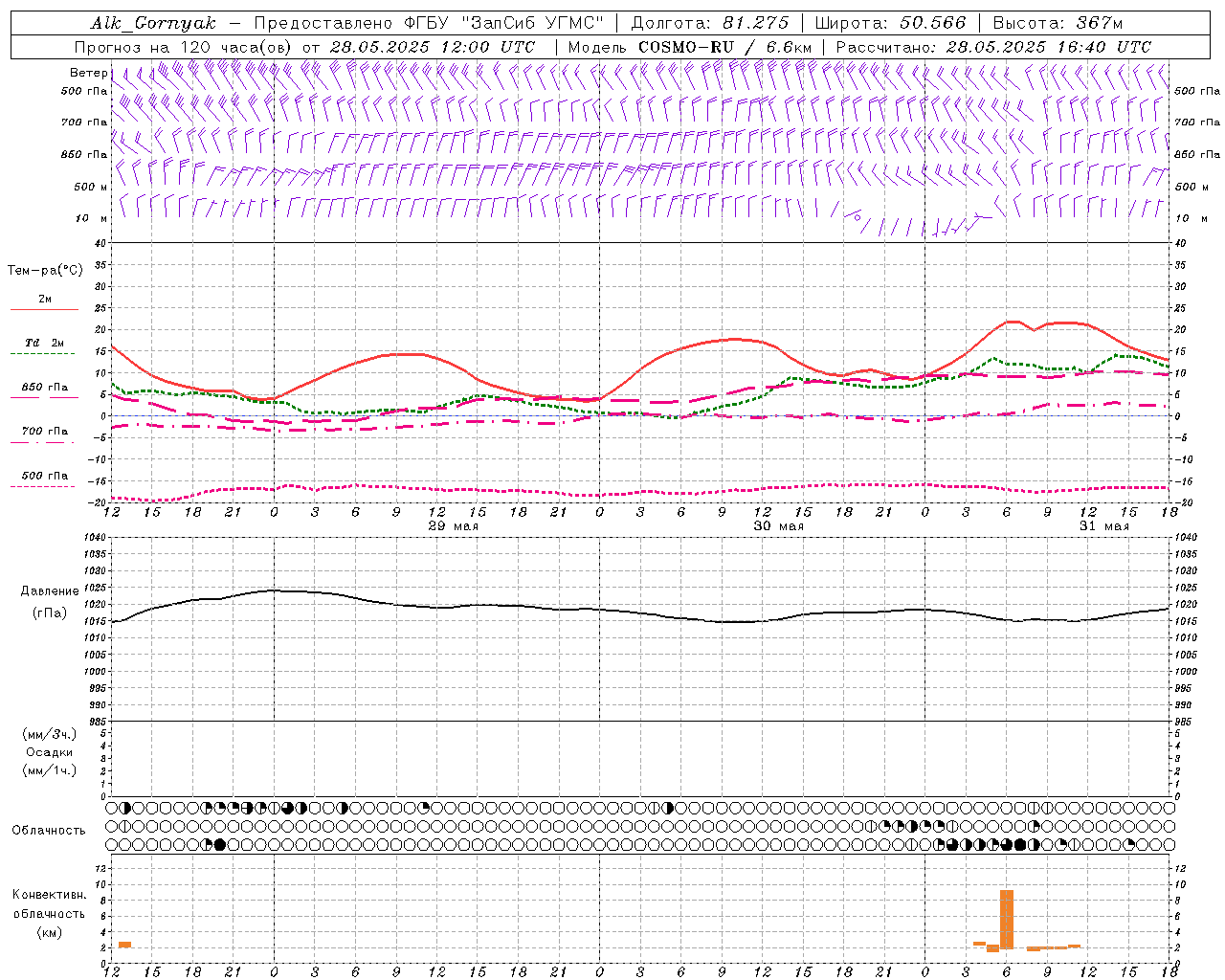Click the small orange bar at forecast start

click(x=124, y=945)
